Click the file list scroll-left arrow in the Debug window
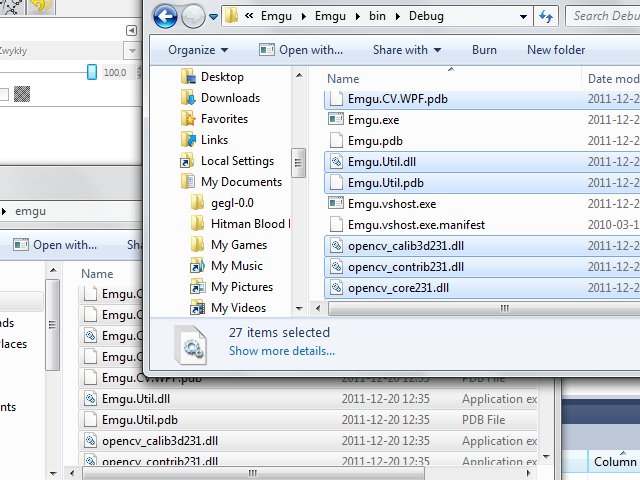This screenshot has height=480, width=640. tap(318, 308)
